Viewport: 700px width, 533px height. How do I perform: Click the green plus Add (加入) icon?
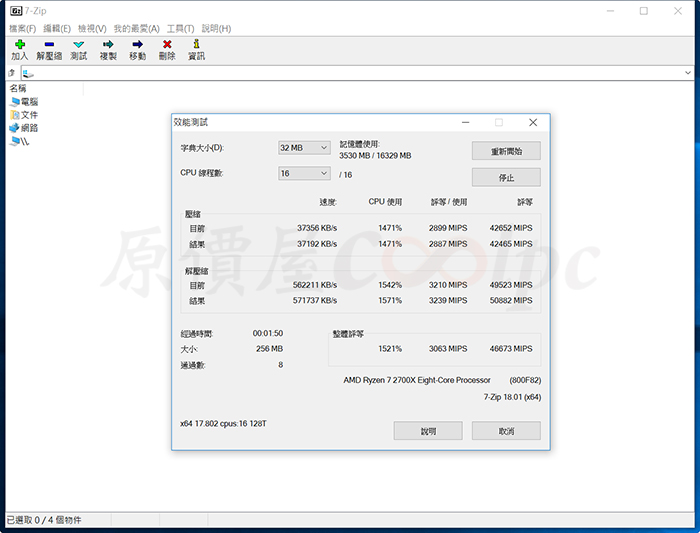tap(20, 44)
